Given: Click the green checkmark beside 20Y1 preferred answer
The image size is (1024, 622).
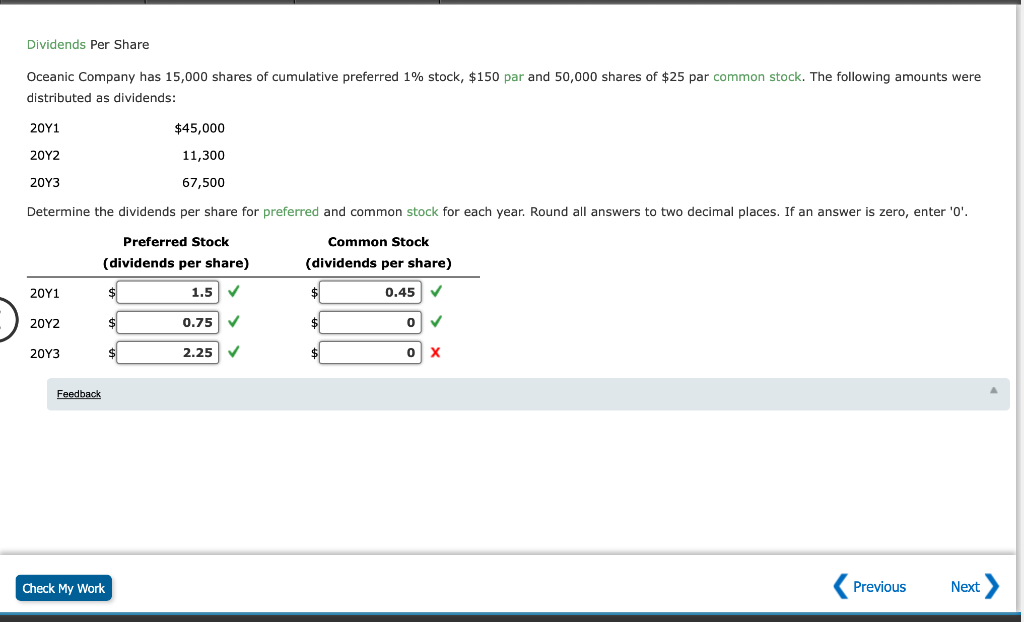Looking at the screenshot, I should [x=233, y=292].
